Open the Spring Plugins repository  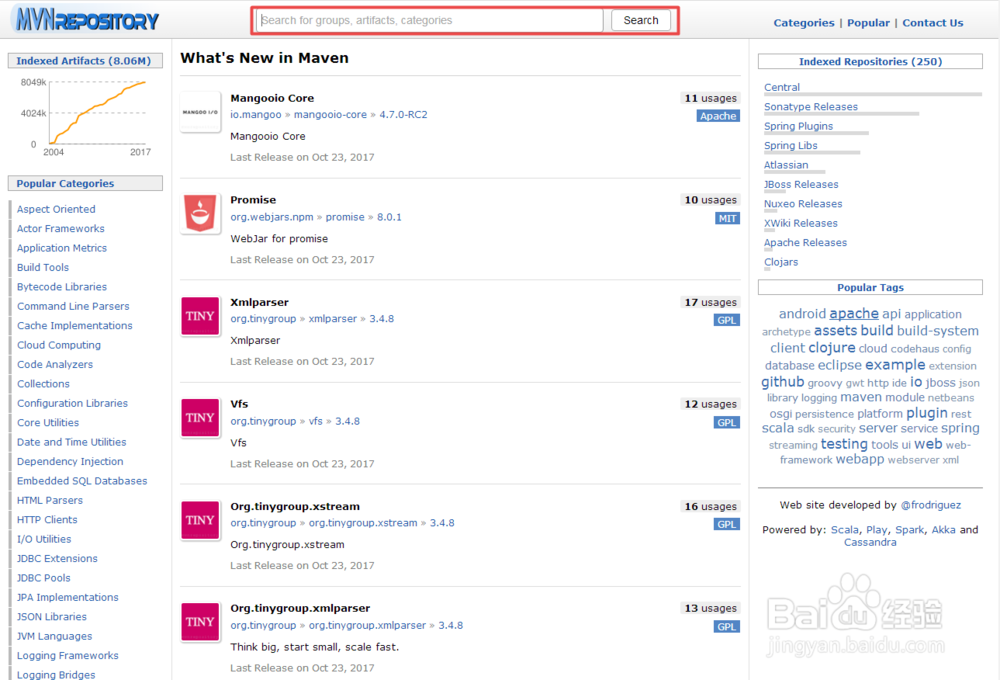[798, 126]
